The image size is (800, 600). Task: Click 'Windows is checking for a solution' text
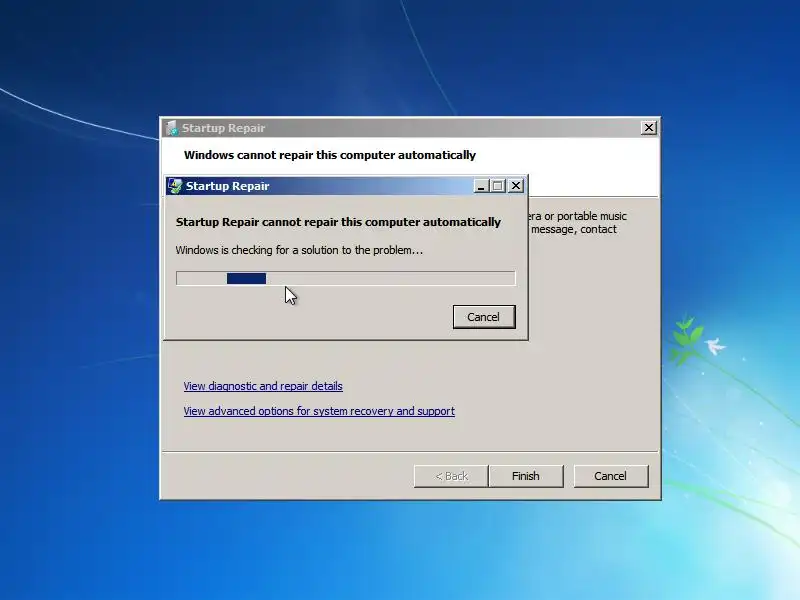[x=299, y=250]
